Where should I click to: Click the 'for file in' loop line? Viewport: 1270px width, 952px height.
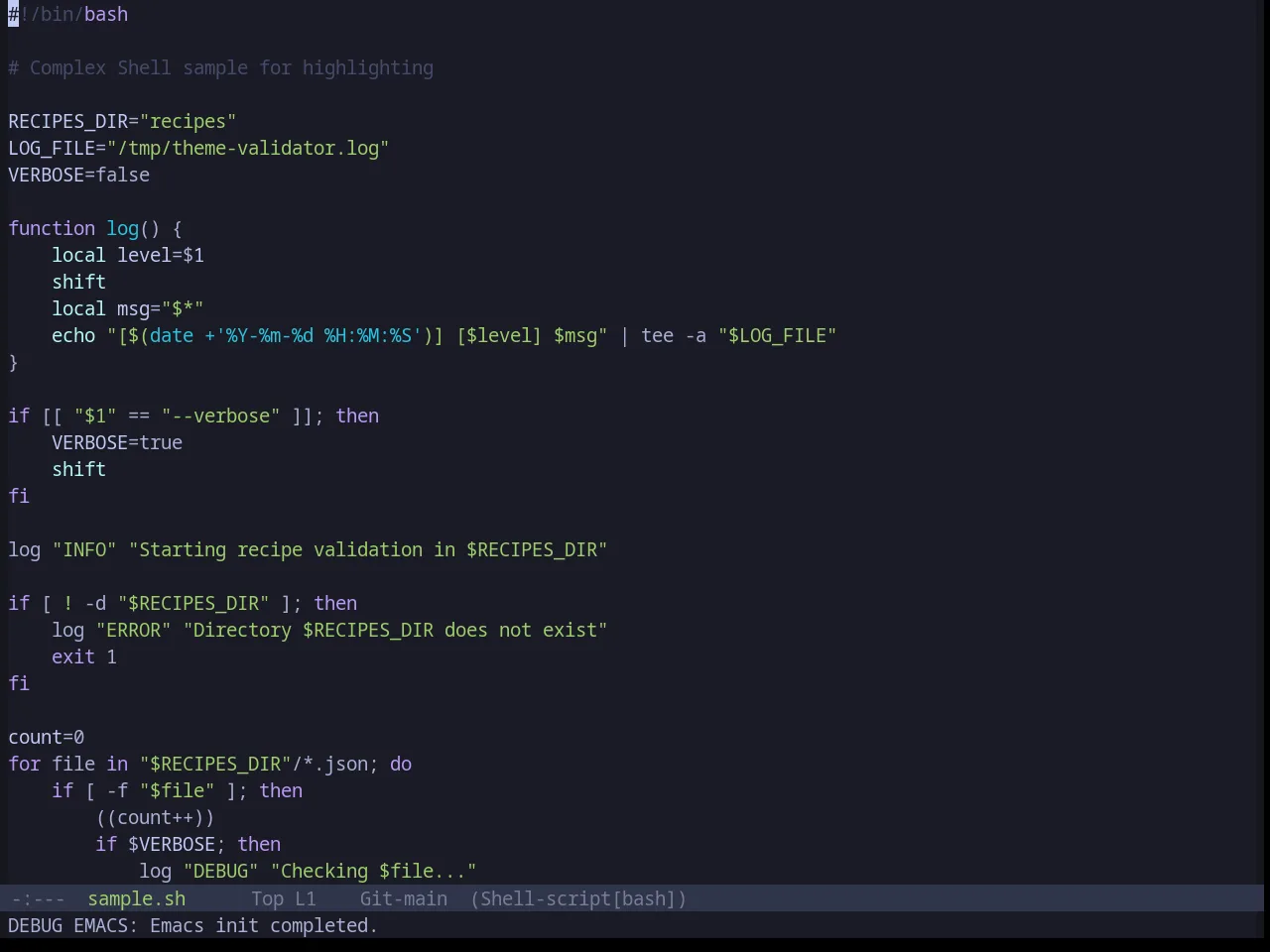[x=210, y=764]
